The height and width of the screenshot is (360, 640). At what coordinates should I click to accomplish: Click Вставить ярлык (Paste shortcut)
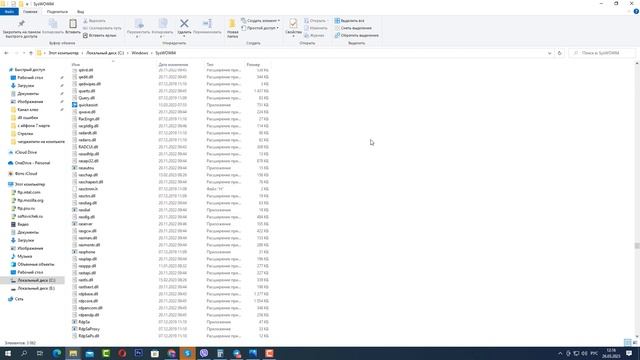[100, 36]
